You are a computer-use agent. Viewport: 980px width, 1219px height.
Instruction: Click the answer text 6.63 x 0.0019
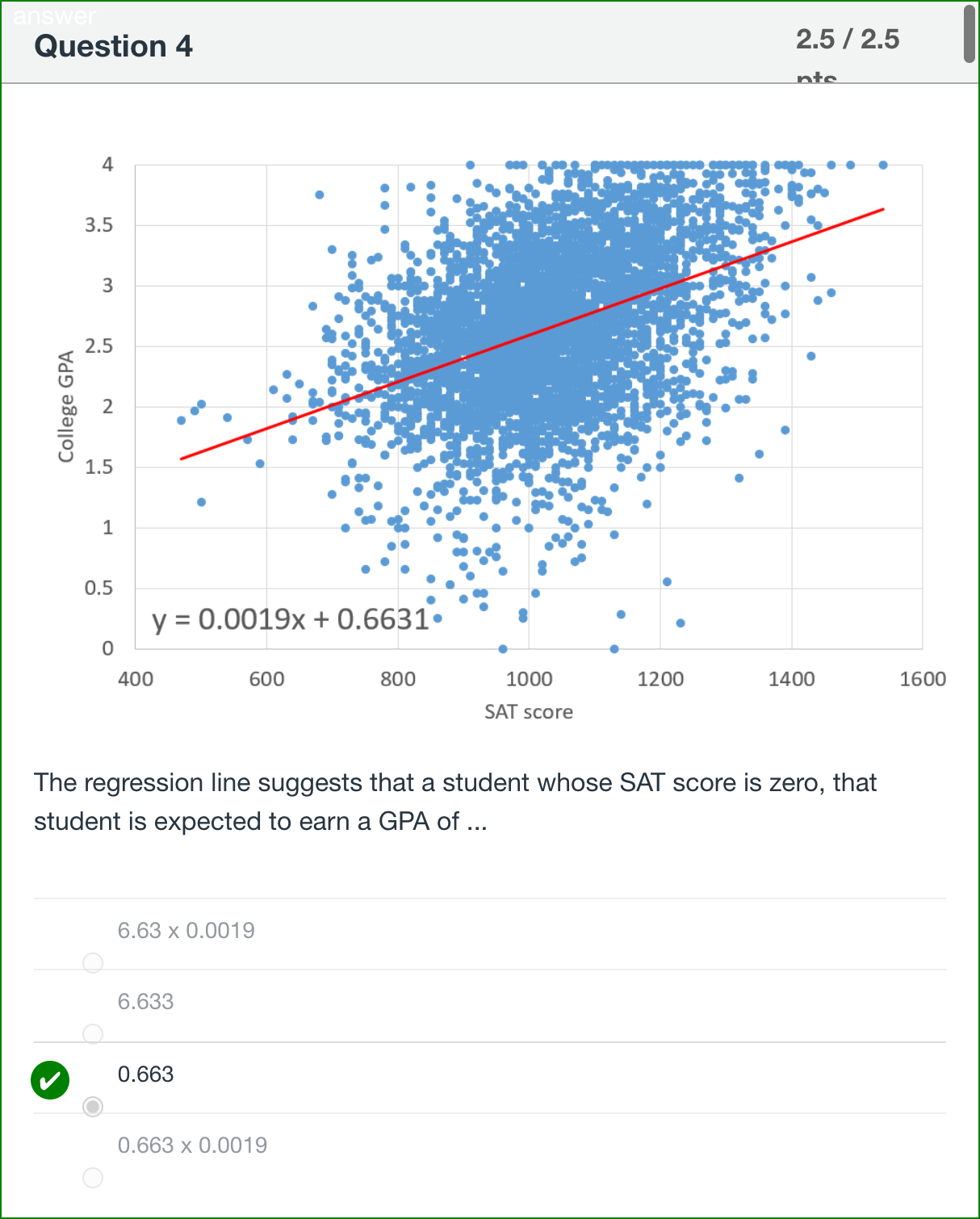(x=186, y=930)
